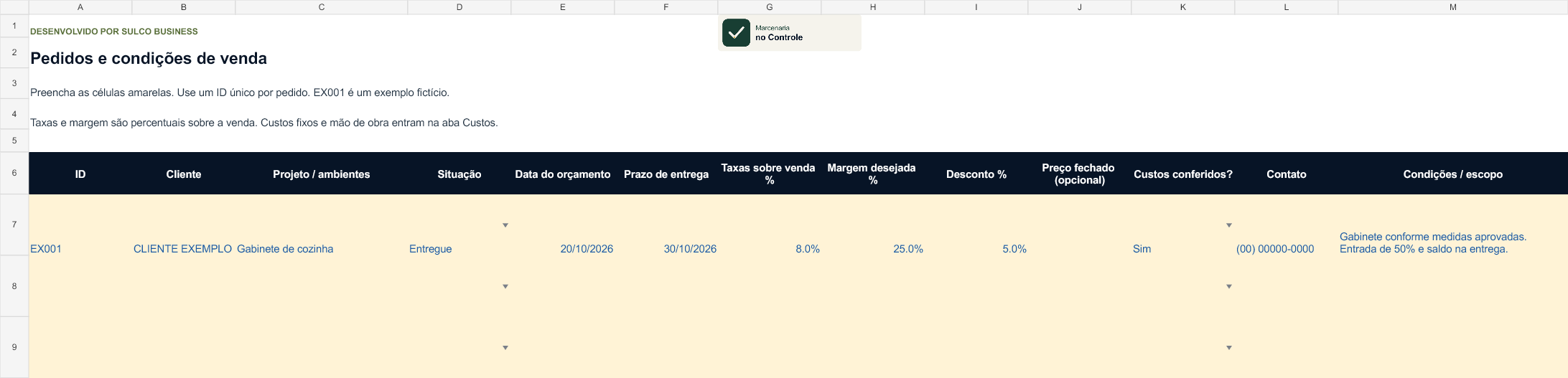Select row 1 header
Screen dimensions: 1568x378
click(x=14, y=26)
